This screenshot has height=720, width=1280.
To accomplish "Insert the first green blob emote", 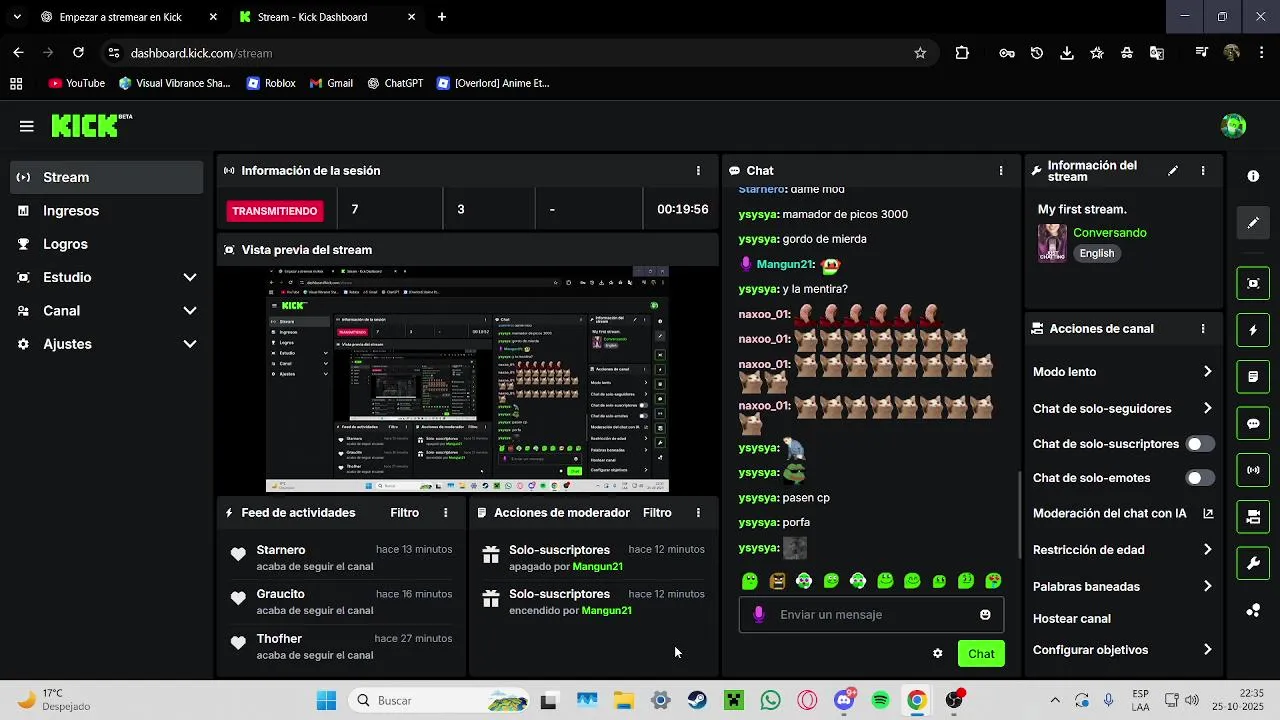I will [x=750, y=581].
